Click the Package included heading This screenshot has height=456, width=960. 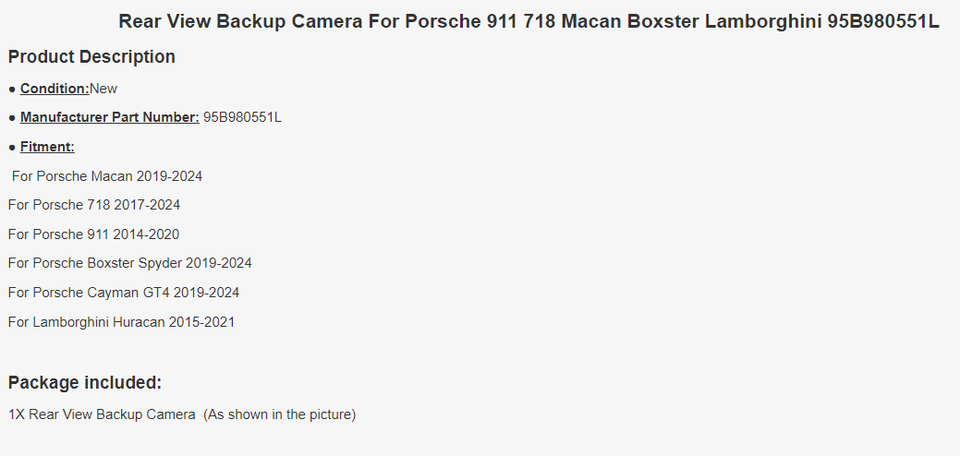[x=85, y=382]
